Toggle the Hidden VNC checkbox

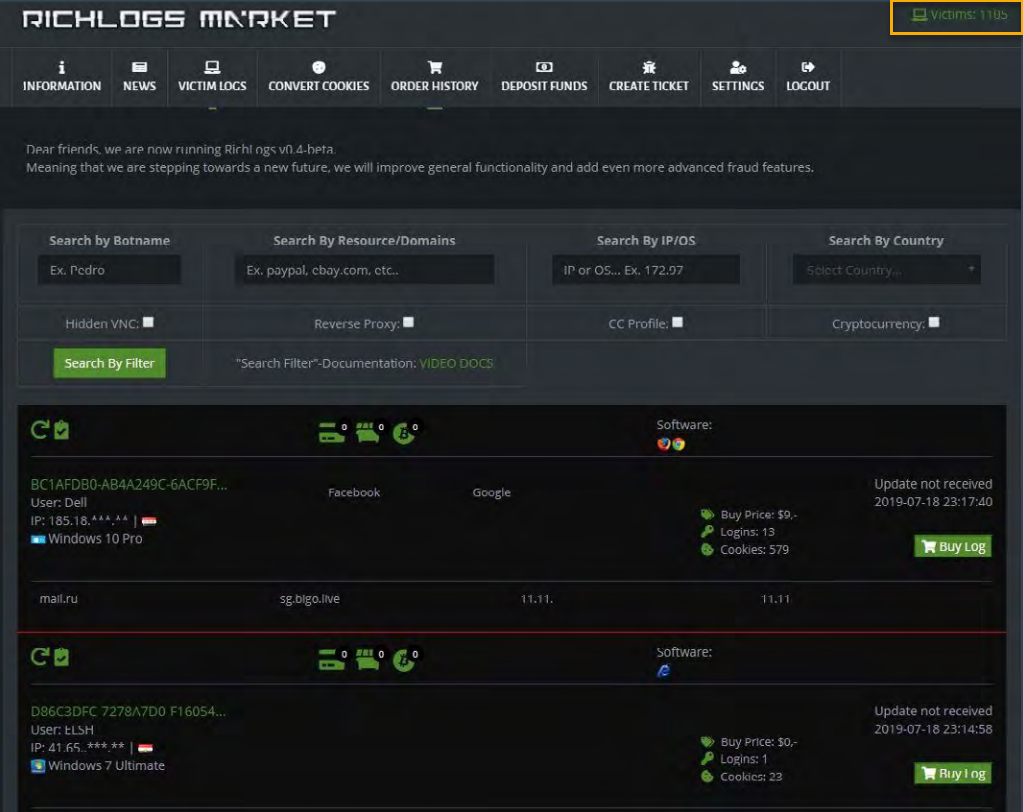[148, 322]
